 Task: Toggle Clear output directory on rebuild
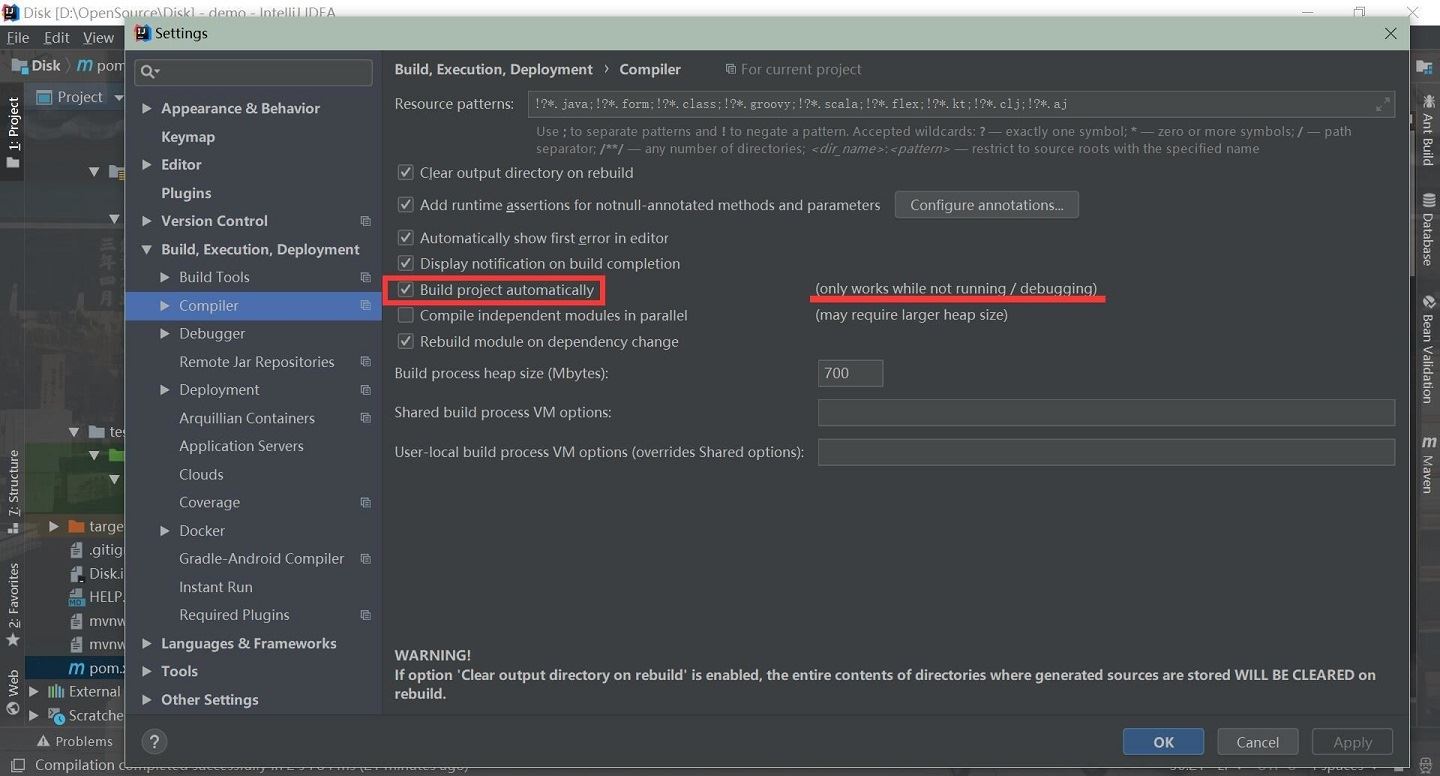(405, 172)
